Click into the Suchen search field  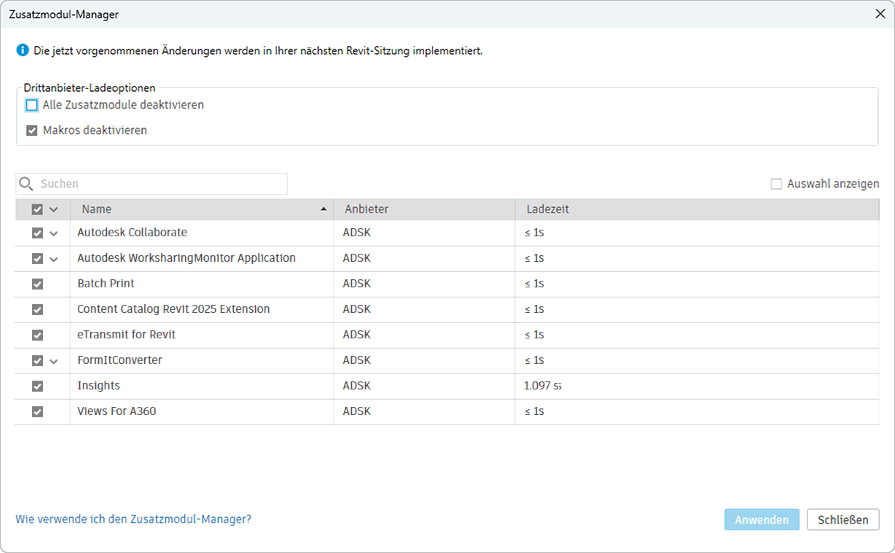point(160,184)
